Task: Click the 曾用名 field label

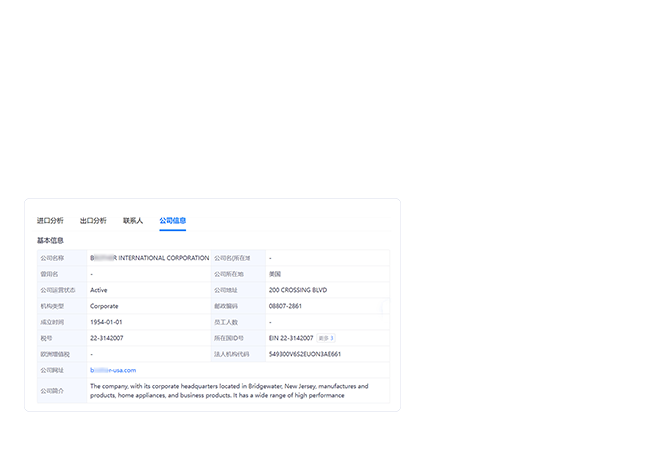Action: [x=49, y=274]
